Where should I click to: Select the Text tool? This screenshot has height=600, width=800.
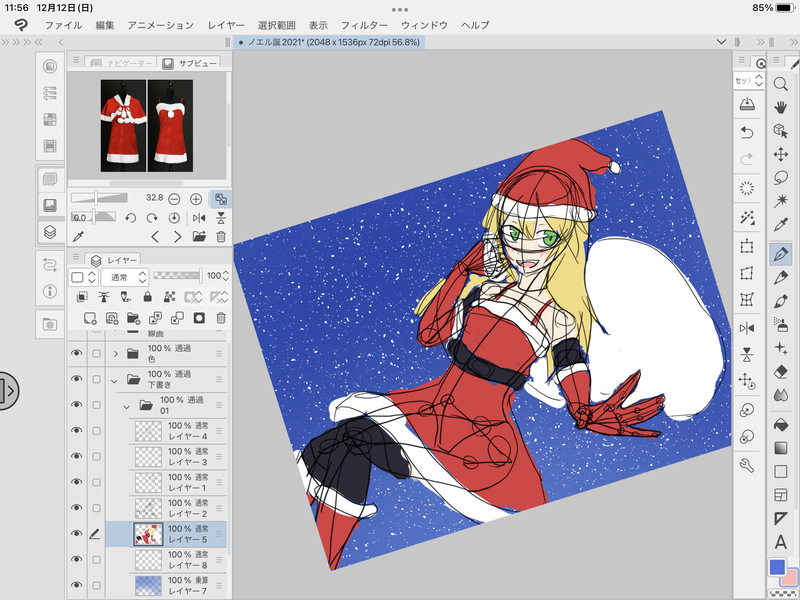click(x=781, y=541)
